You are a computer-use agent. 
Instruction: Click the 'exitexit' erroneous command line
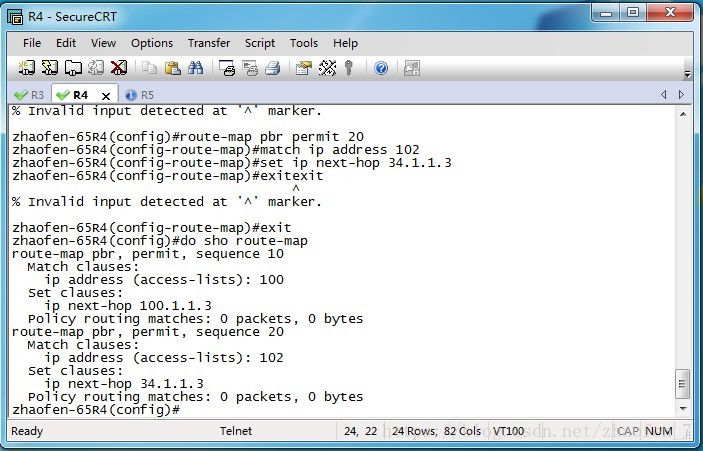point(167,175)
